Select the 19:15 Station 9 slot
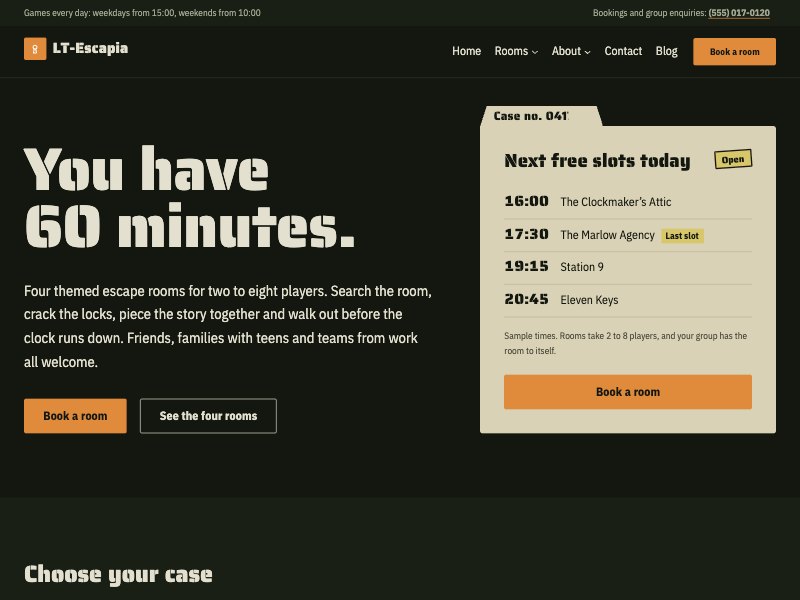Screen dimensions: 800x600 [628, 267]
